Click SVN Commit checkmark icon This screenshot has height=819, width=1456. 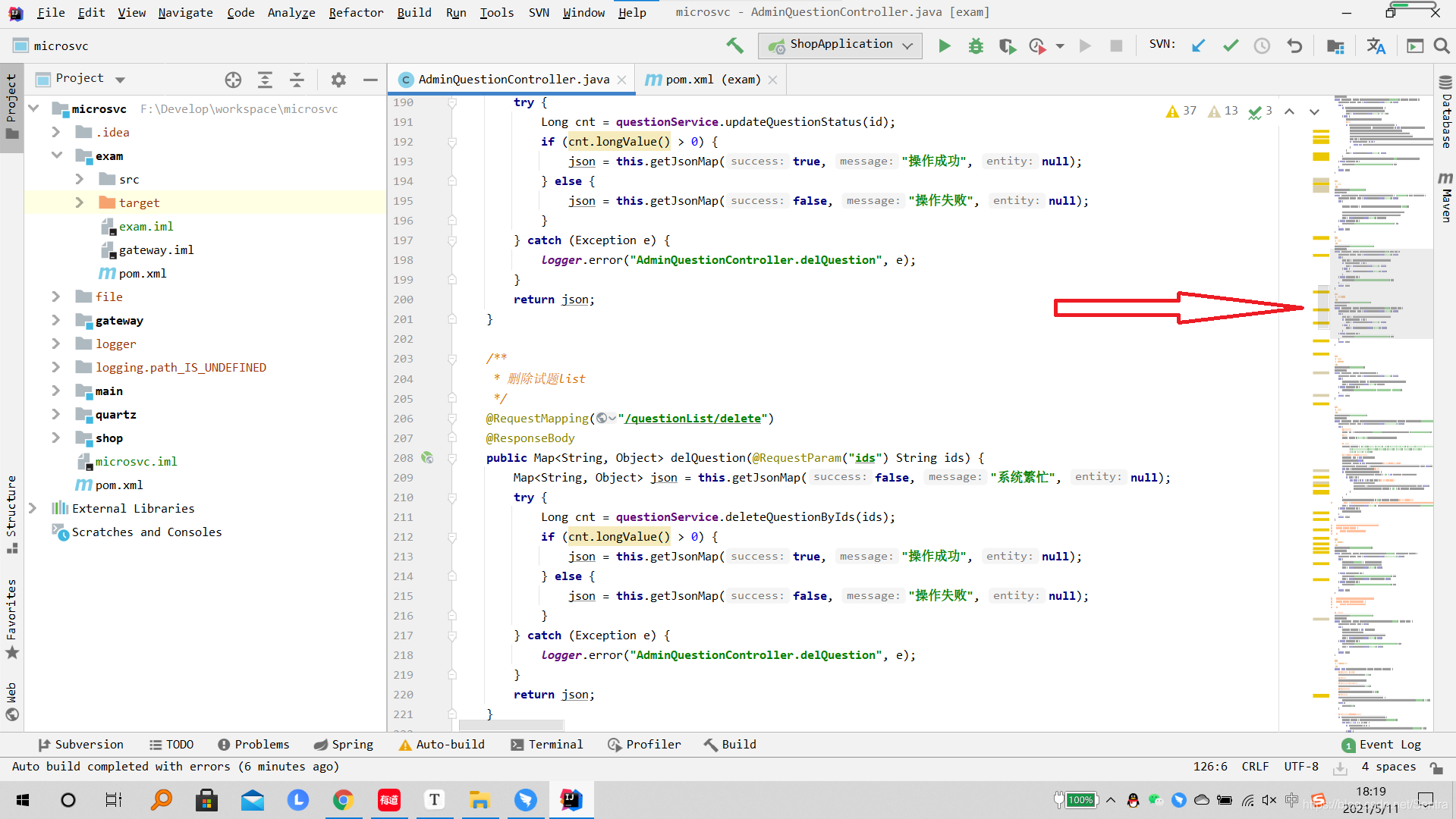tap(1231, 45)
